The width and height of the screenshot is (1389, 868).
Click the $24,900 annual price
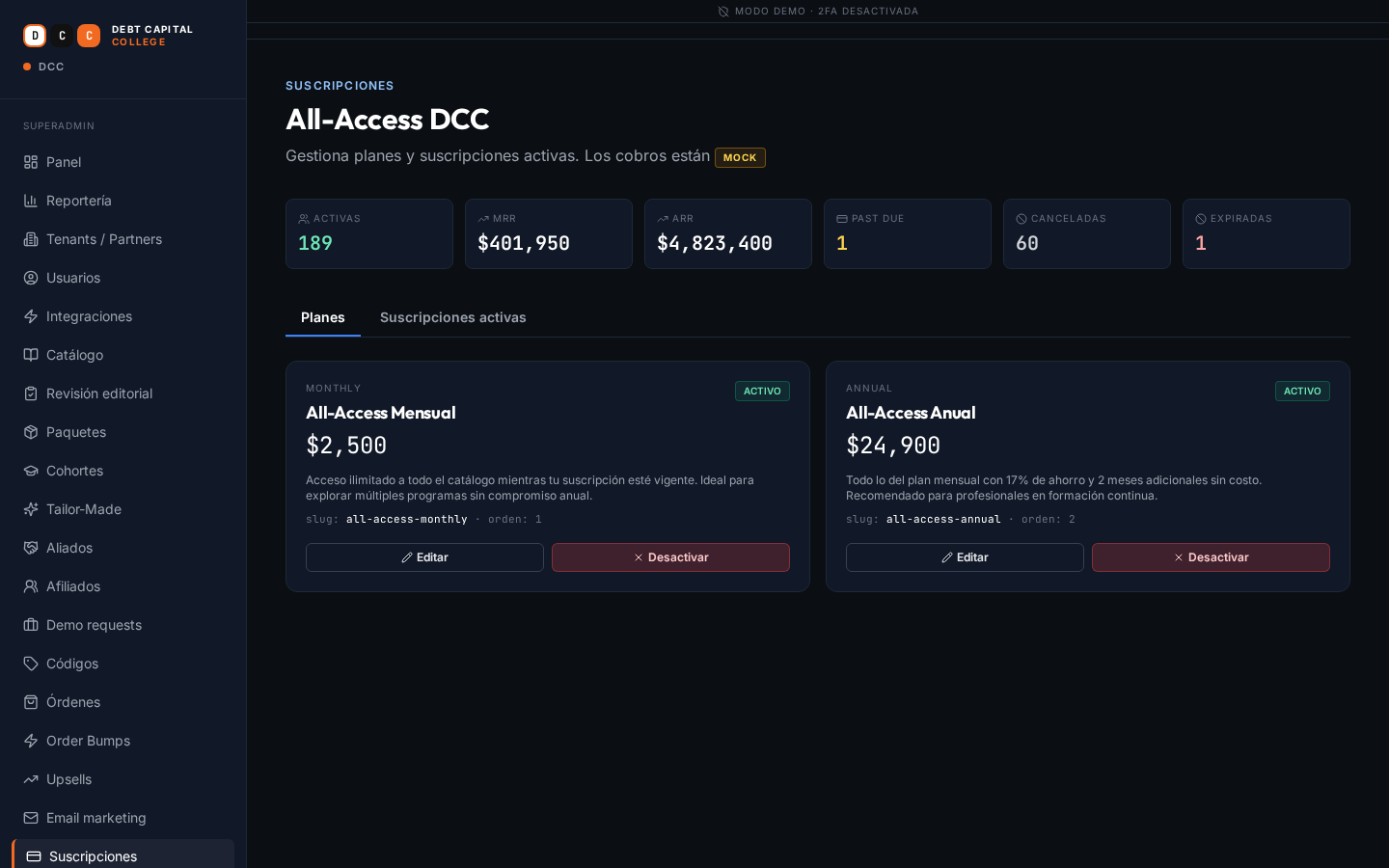point(893,446)
